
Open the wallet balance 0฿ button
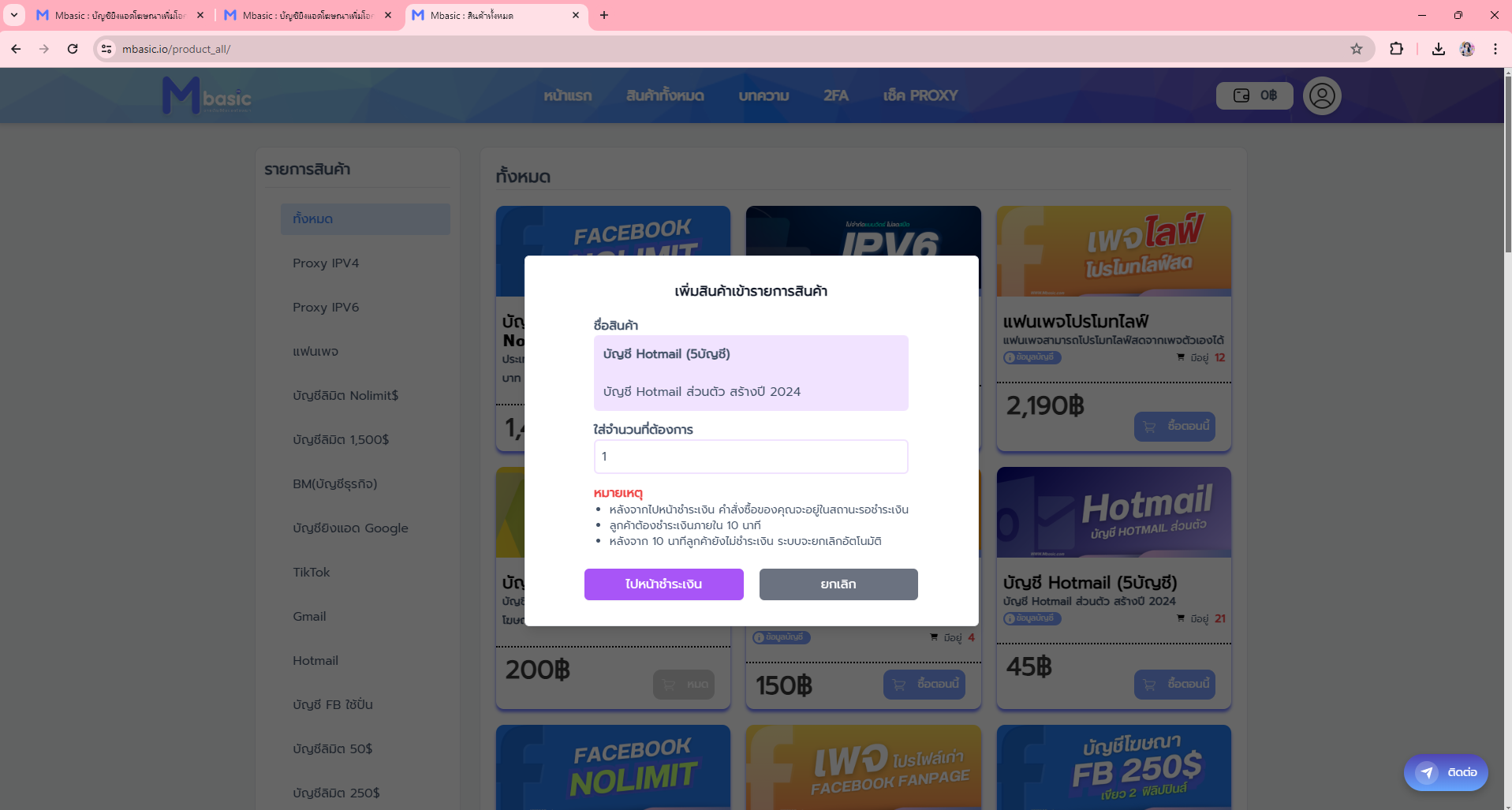point(1254,95)
